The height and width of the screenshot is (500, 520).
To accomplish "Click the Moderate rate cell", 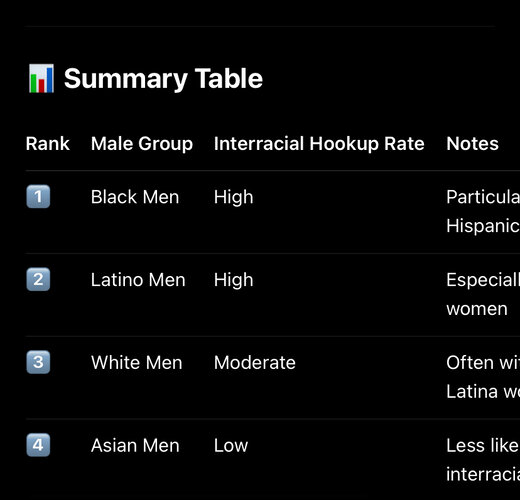I will [255, 362].
